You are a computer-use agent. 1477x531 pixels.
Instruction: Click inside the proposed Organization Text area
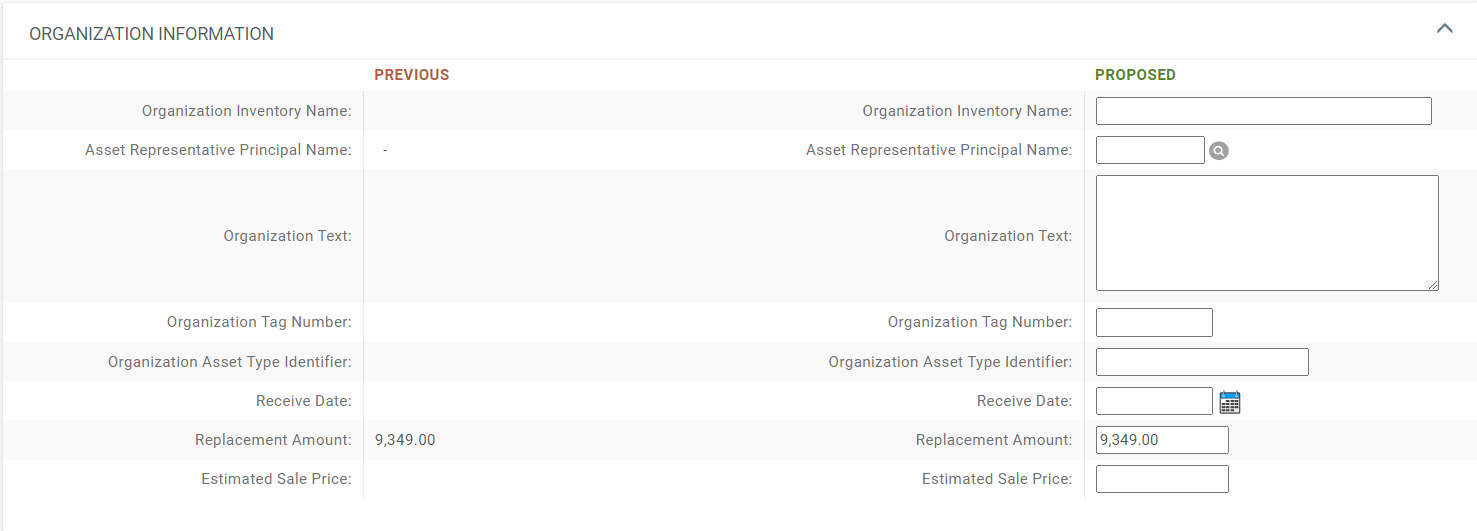(x=1267, y=233)
